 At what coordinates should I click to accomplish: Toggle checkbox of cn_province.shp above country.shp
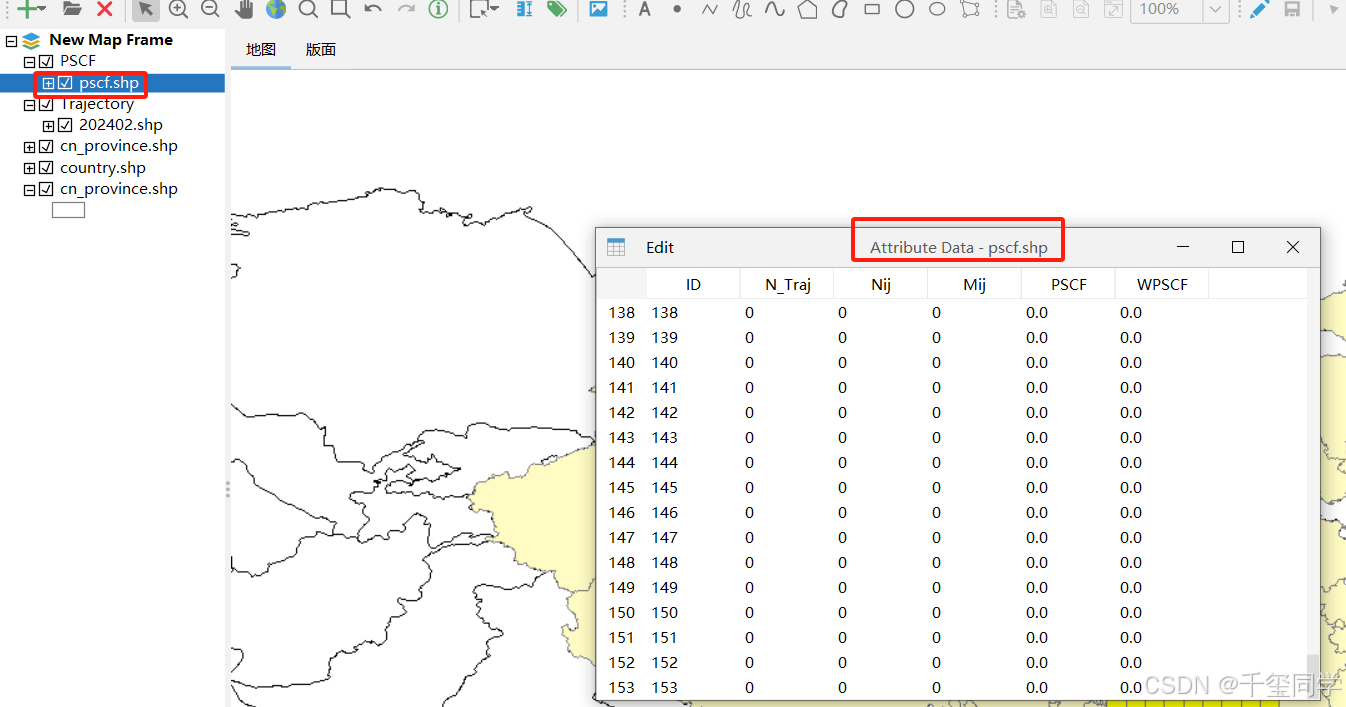coord(46,146)
